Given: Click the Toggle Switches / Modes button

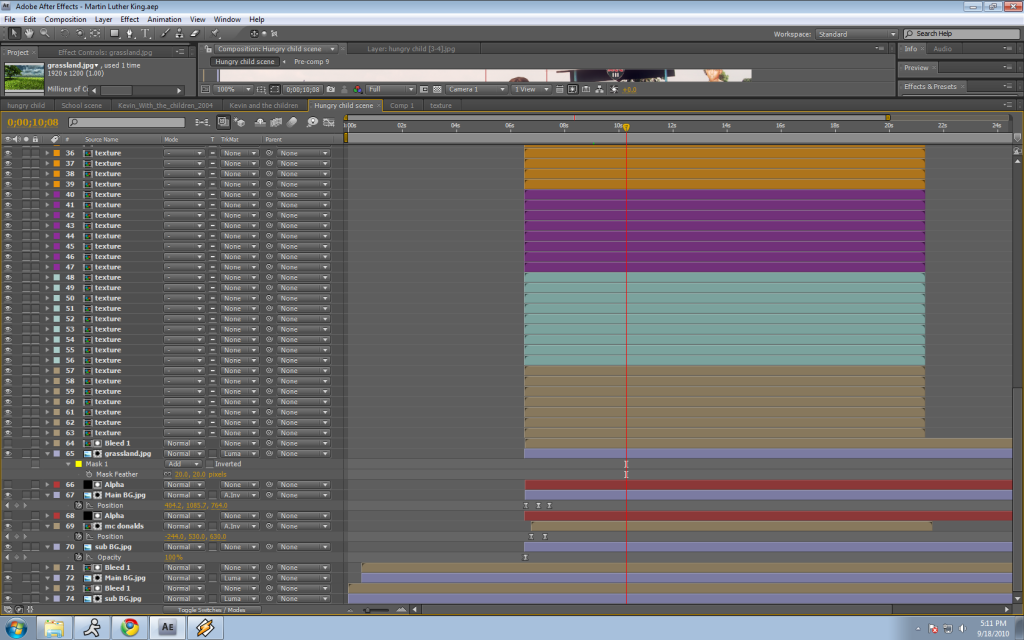Looking at the screenshot, I should click(211, 609).
